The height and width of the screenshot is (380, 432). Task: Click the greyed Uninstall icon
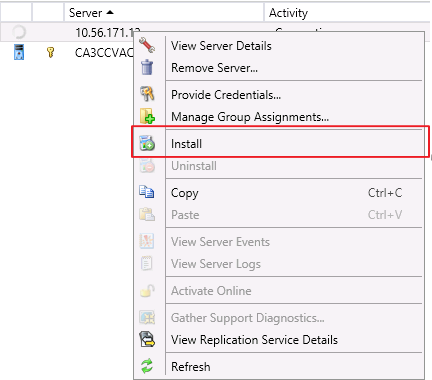point(147,165)
